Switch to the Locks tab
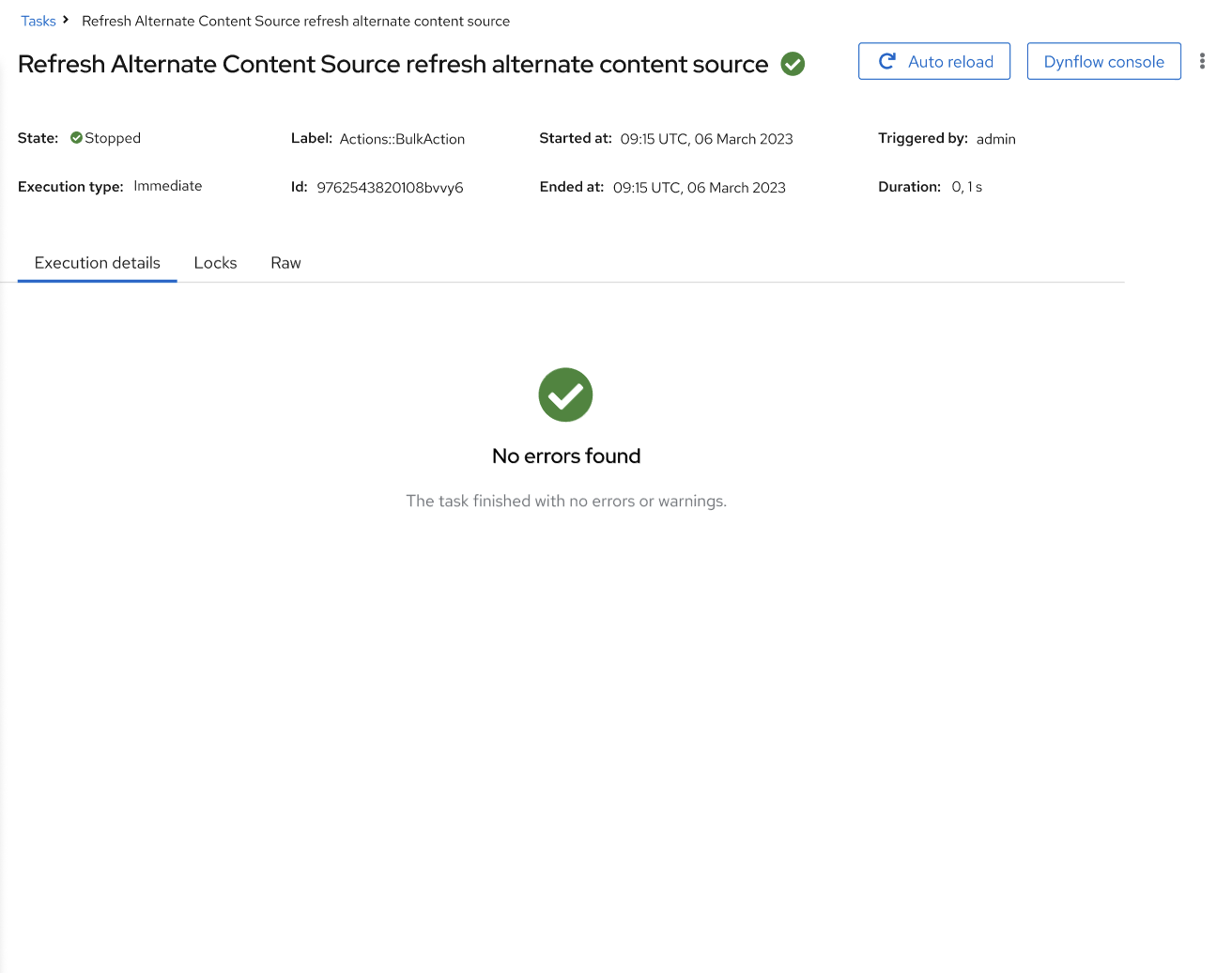The width and height of the screenshot is (1232, 973). tap(215, 263)
